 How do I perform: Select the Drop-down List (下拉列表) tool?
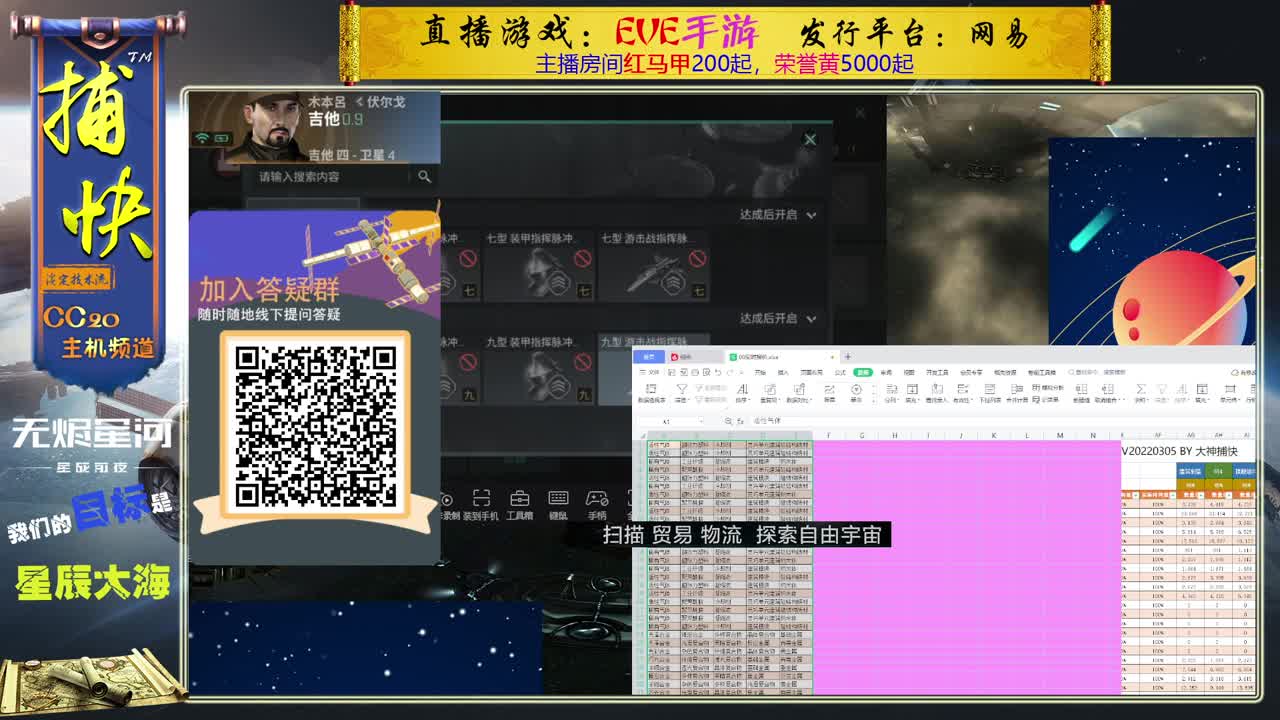991,392
